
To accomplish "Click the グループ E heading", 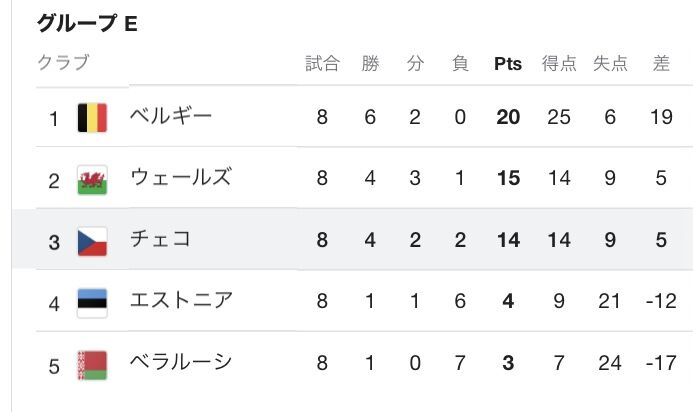I will 87,24.
